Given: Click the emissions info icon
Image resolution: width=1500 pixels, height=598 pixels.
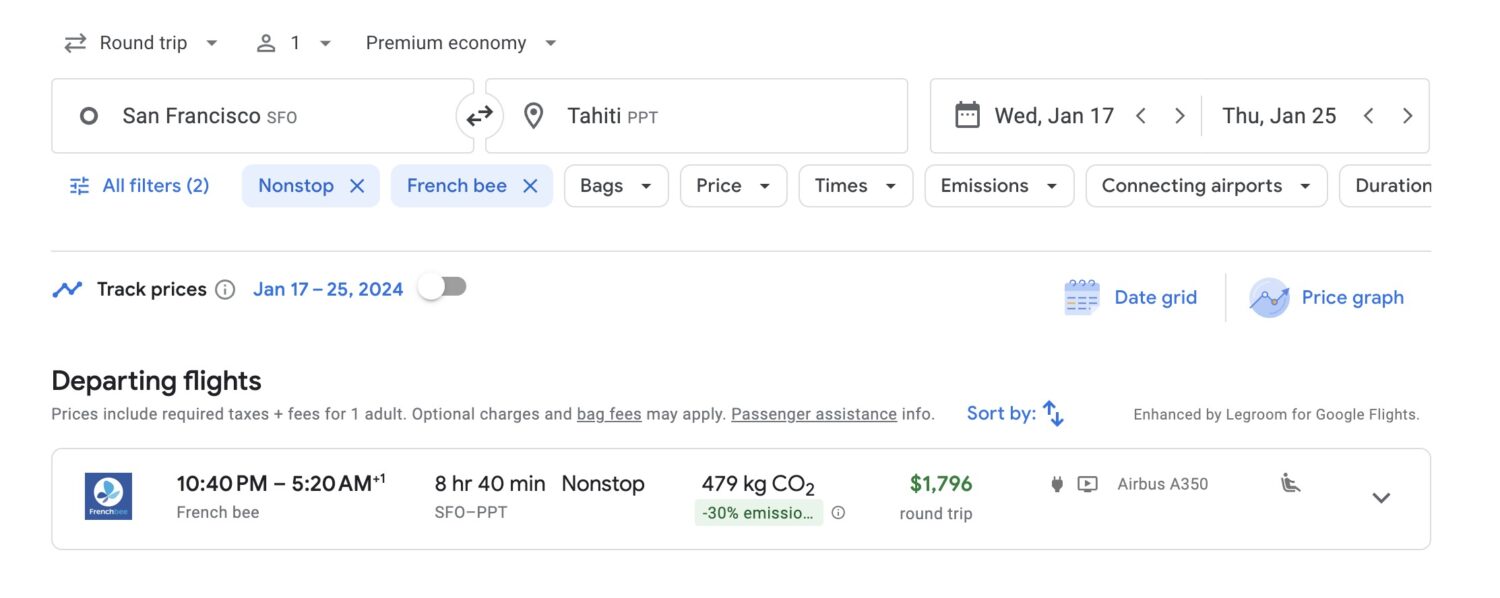Looking at the screenshot, I should click(838, 513).
